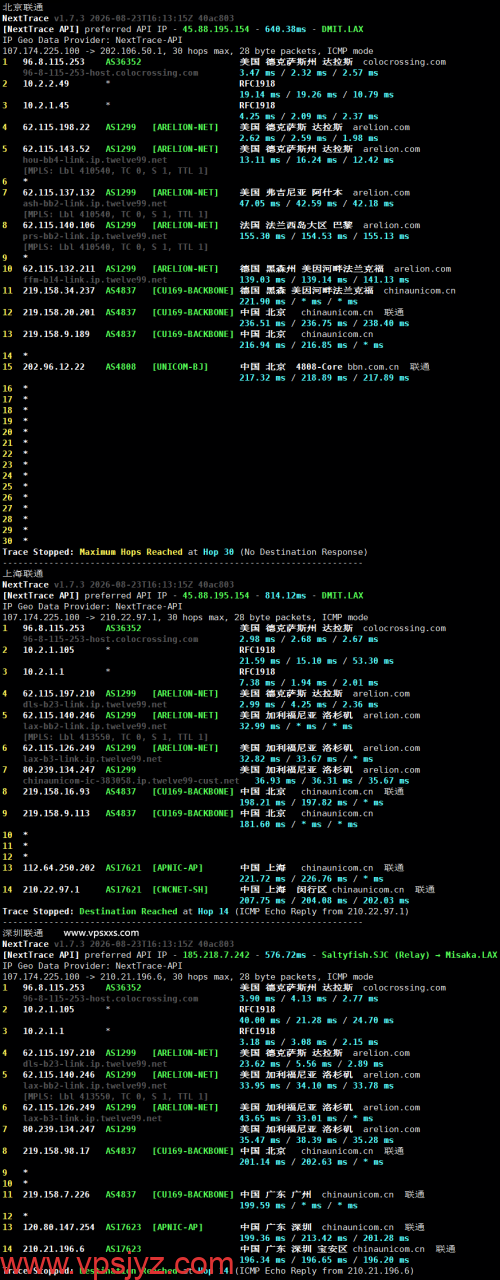Click location 中国 广东 广州
This screenshot has width=500, height=1280.
click(x=276, y=1194)
